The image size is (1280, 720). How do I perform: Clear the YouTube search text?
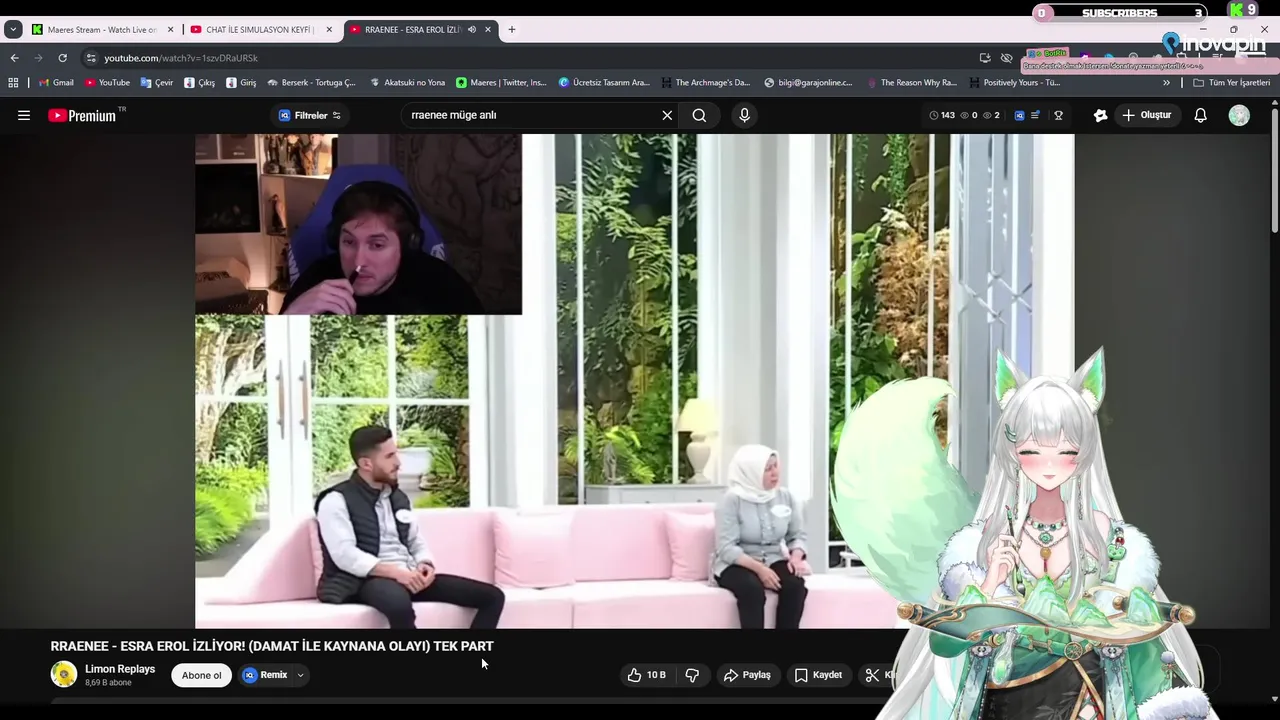(x=667, y=115)
